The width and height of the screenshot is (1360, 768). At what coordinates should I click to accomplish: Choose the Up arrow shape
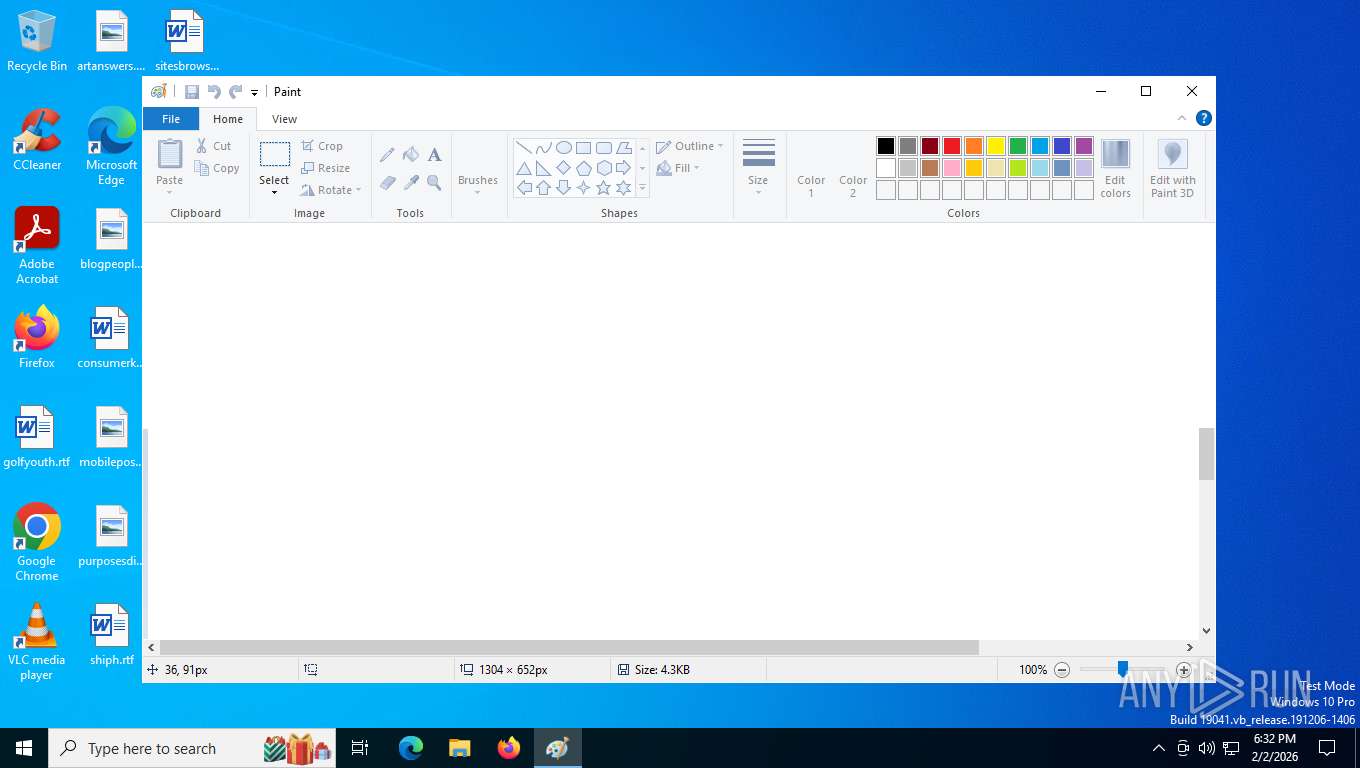click(543, 188)
